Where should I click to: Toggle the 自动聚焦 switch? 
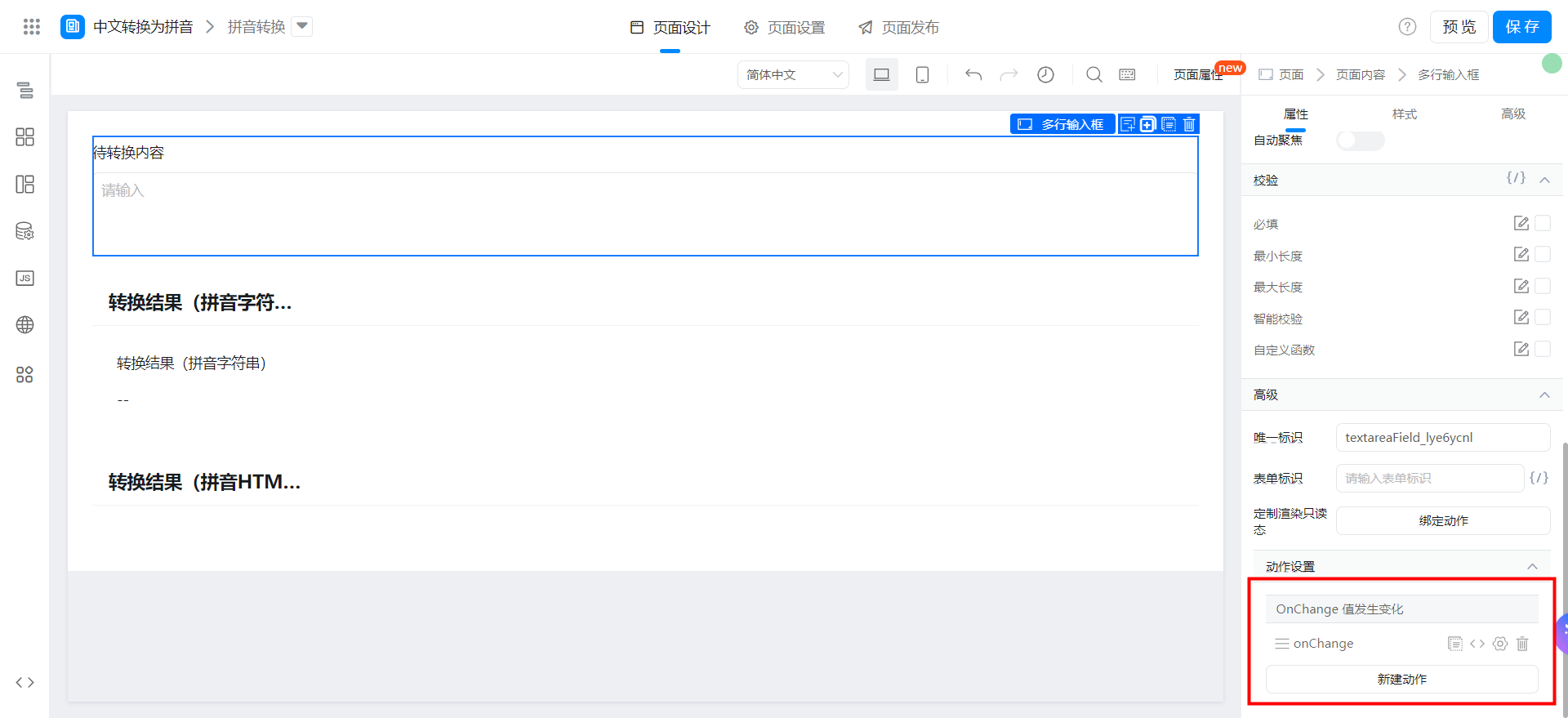click(1360, 140)
